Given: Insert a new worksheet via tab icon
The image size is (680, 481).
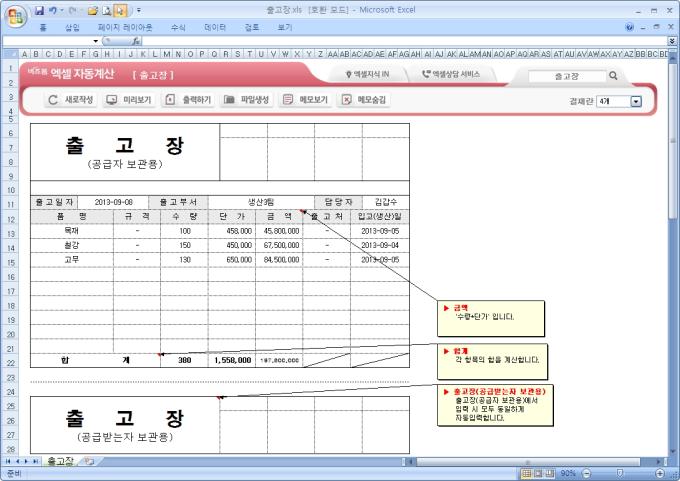Looking at the screenshot, I should (89, 461).
